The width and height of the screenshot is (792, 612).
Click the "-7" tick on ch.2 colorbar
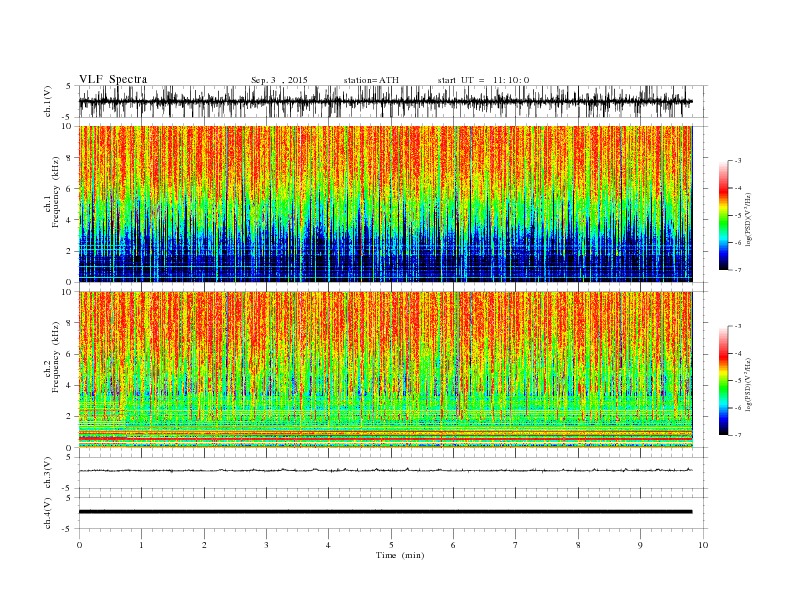[738, 435]
